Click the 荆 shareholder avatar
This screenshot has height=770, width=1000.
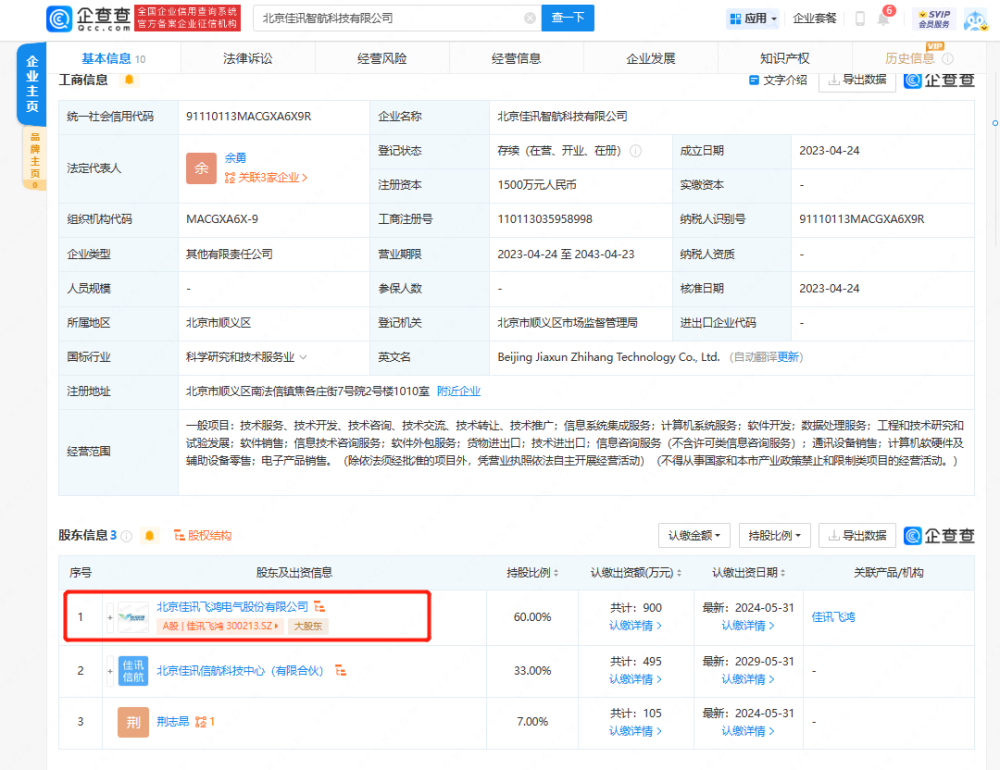click(133, 722)
